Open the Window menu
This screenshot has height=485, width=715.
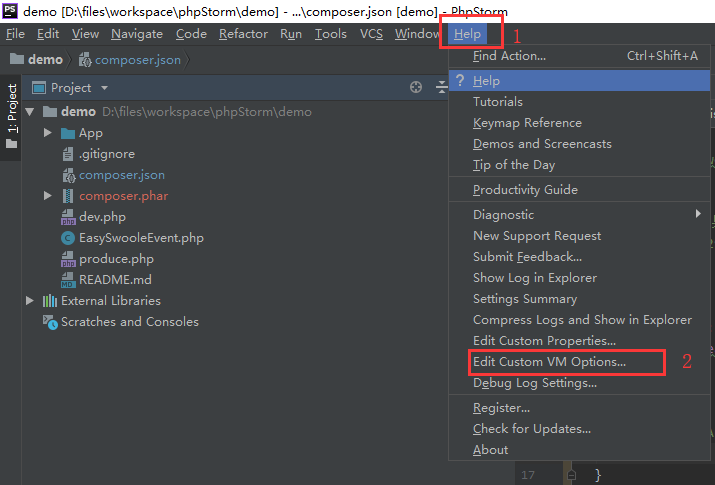coord(417,34)
